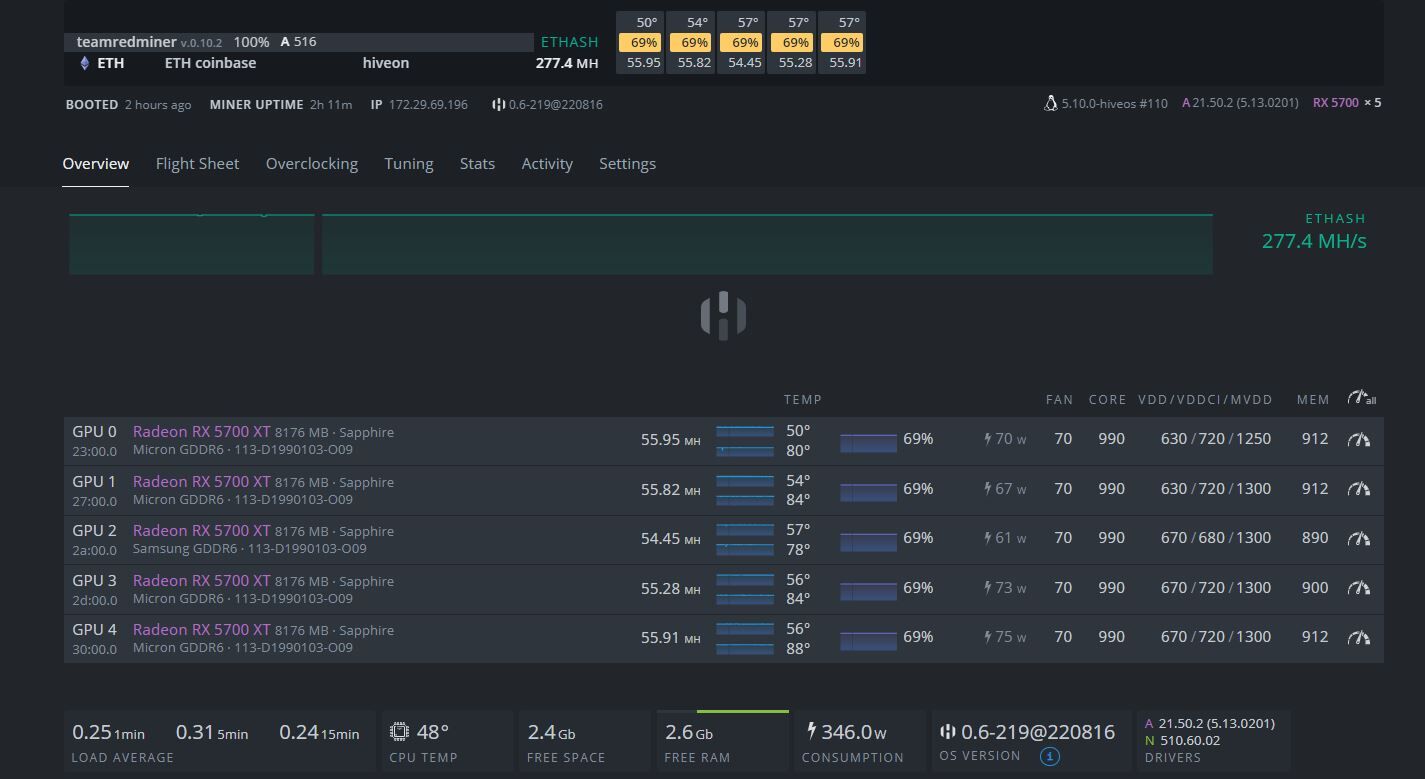Click GPU 2 Radeon RX 5700 XT name
This screenshot has width=1425, height=779.
coord(202,531)
